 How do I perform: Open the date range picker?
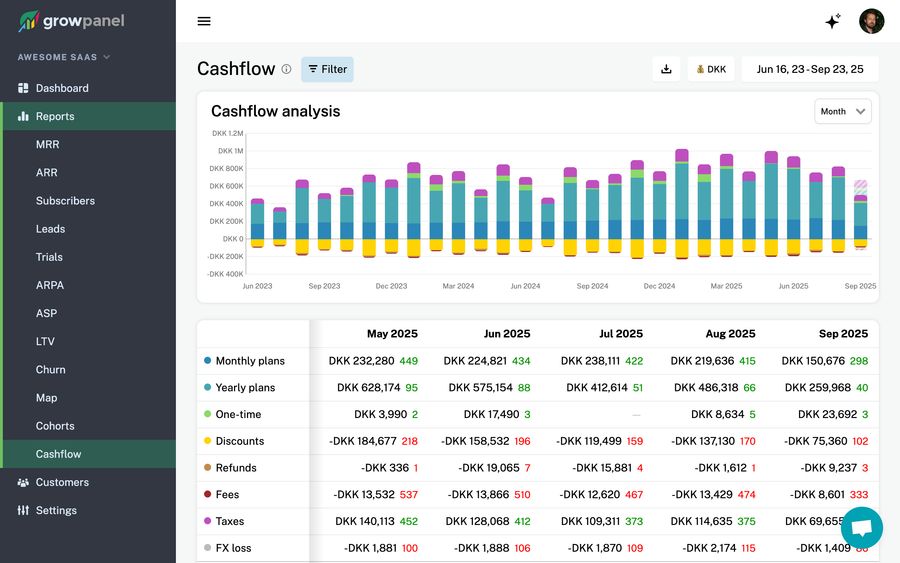tap(810, 69)
